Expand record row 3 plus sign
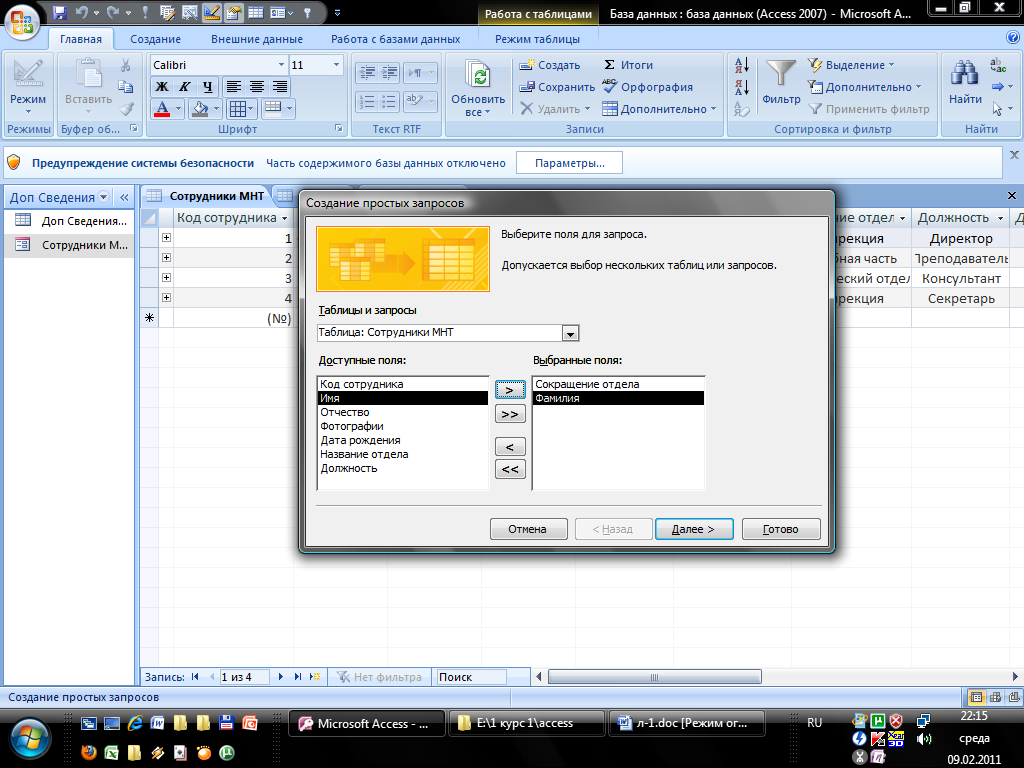The image size is (1024, 768). click(167, 278)
